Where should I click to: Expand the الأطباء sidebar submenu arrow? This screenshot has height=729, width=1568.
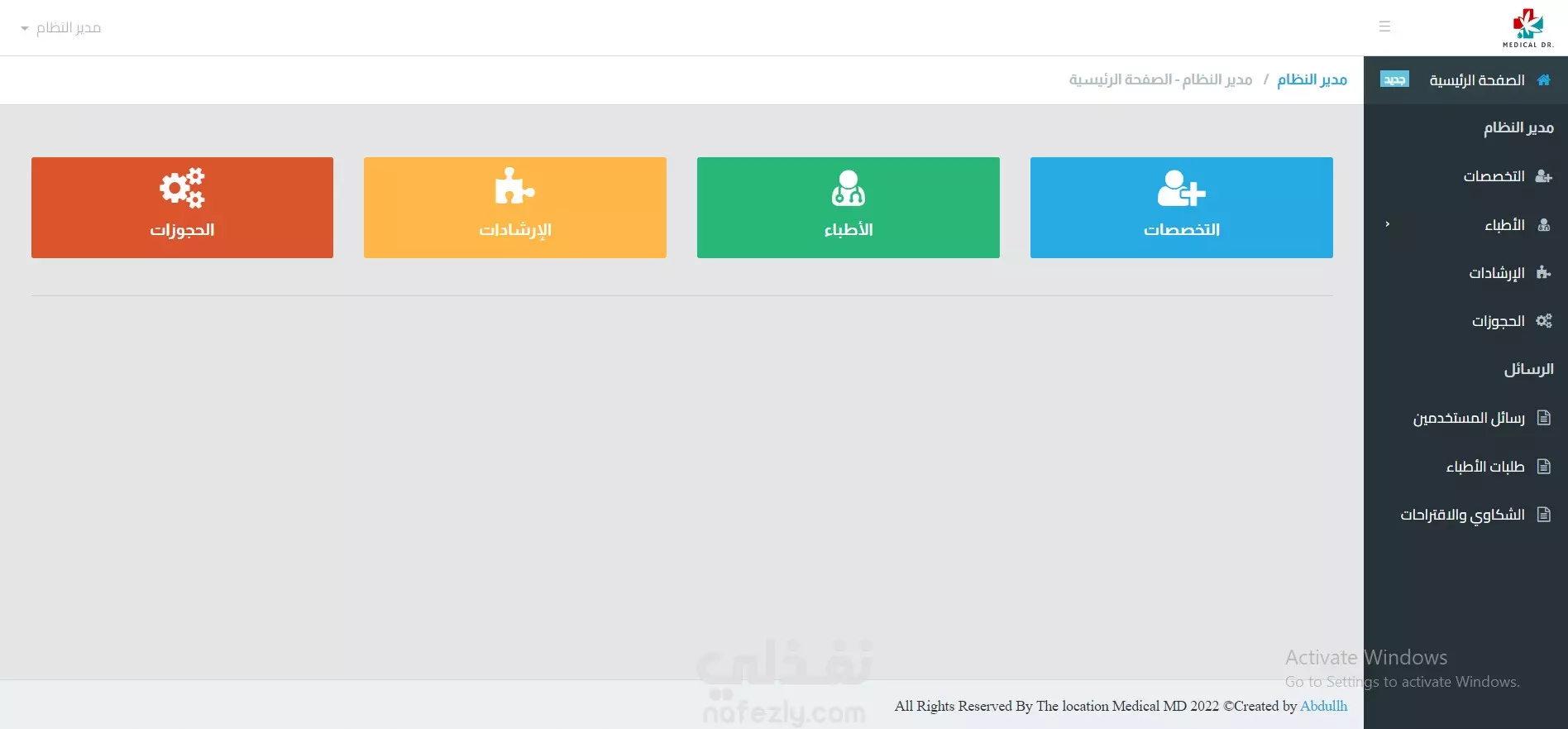(x=1387, y=224)
